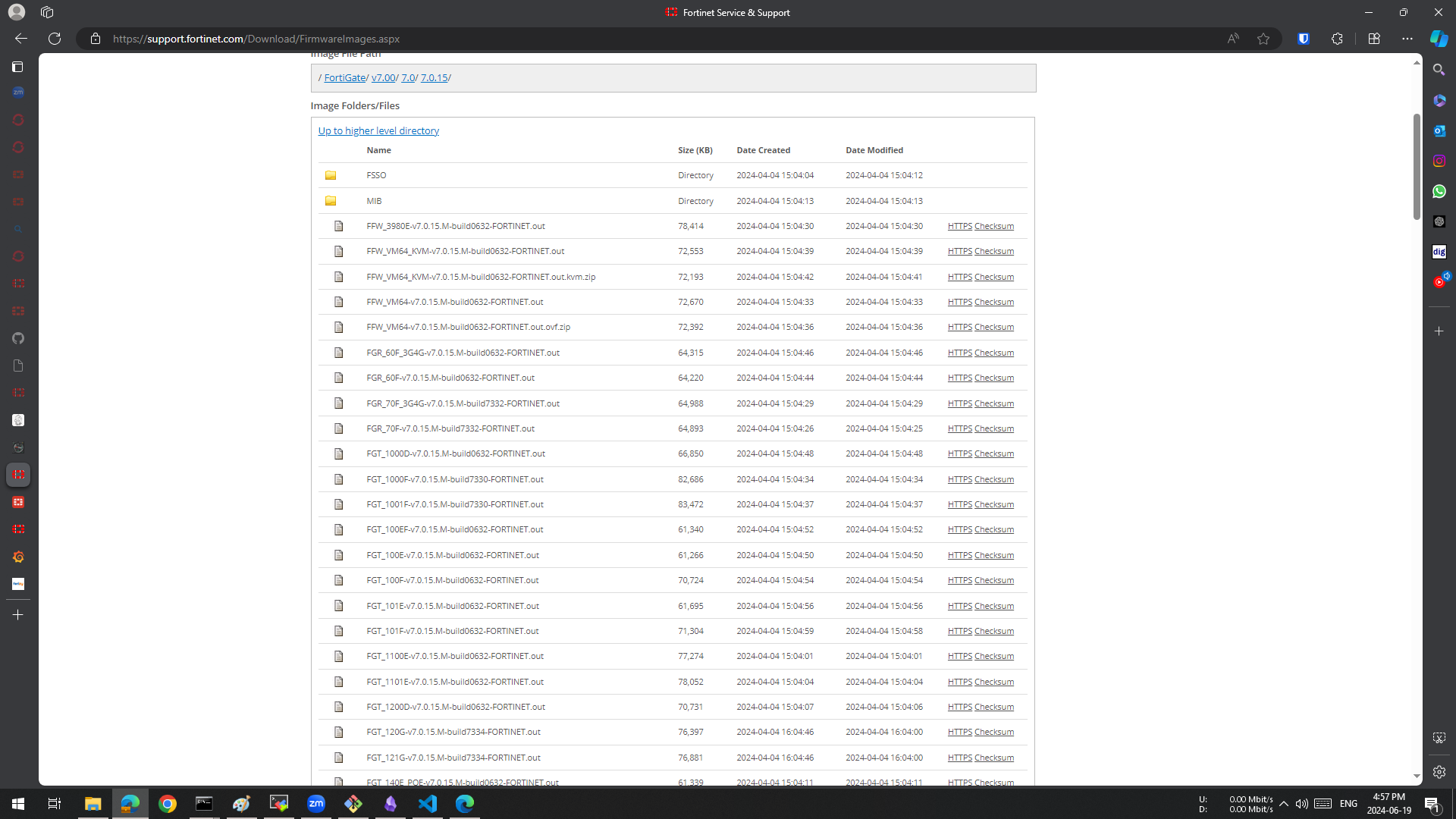Open Checksum for FGT_100F firmware

994,580
